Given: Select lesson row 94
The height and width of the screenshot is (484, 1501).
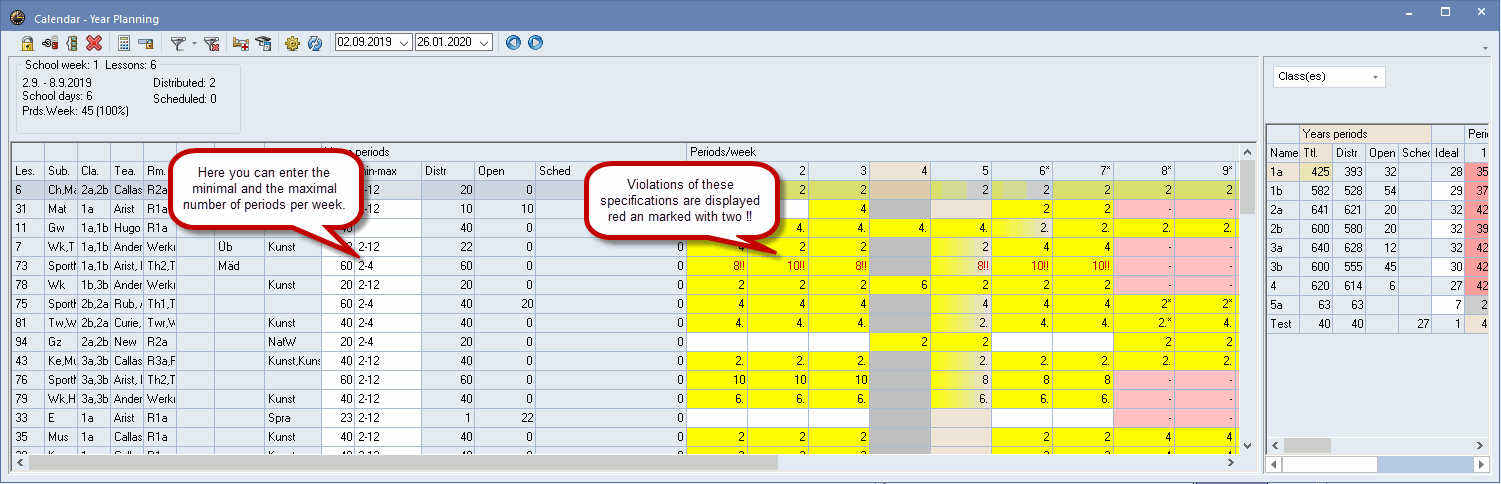Looking at the screenshot, I should coord(28,340).
